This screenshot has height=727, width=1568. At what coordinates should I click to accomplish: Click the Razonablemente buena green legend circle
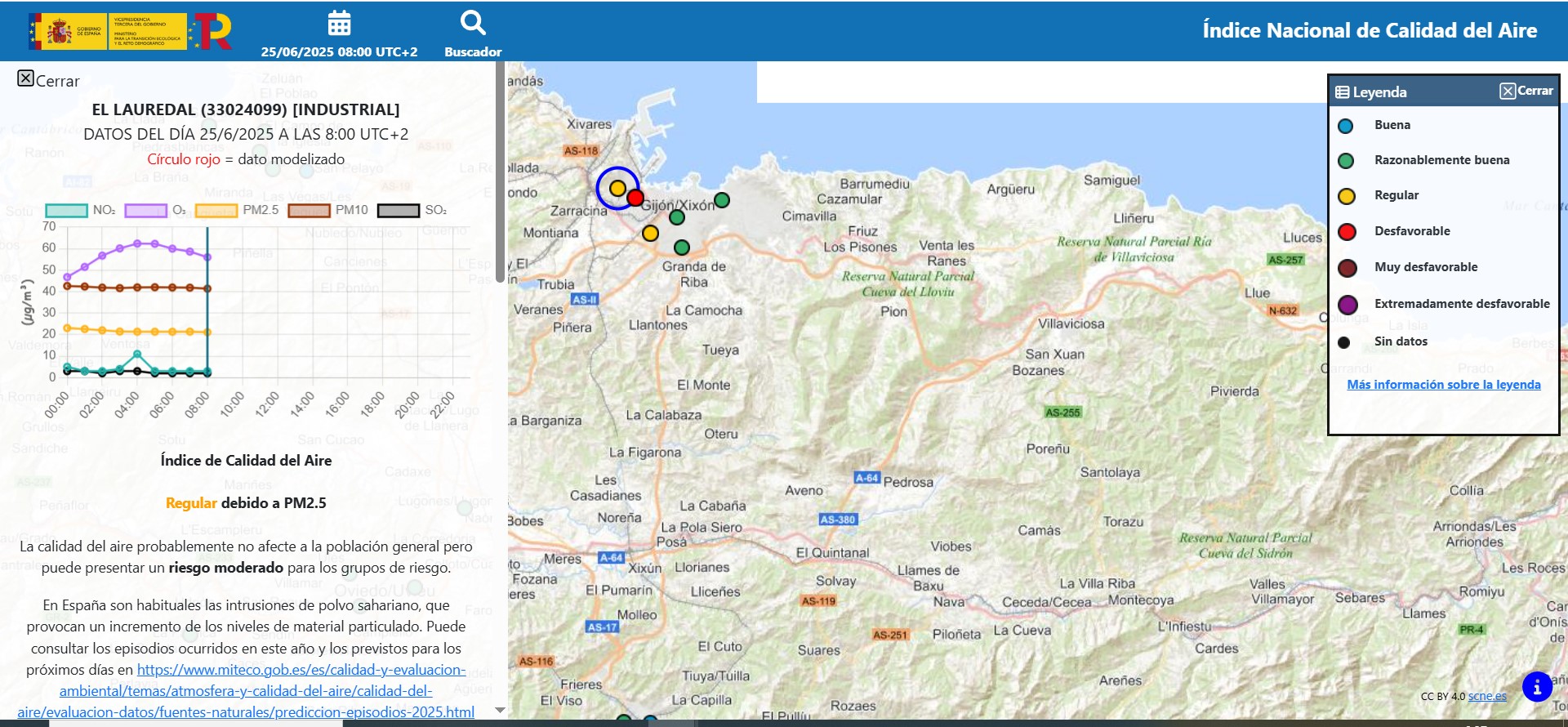point(1346,161)
